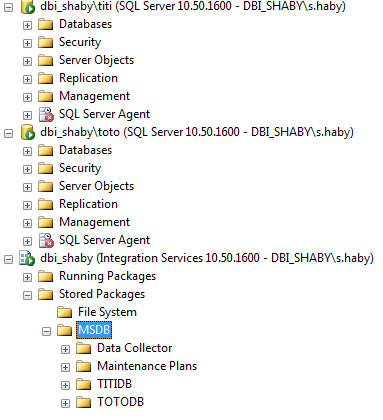
Task: Expand Security under dbi_shaby\toto
Action: tap(27, 170)
